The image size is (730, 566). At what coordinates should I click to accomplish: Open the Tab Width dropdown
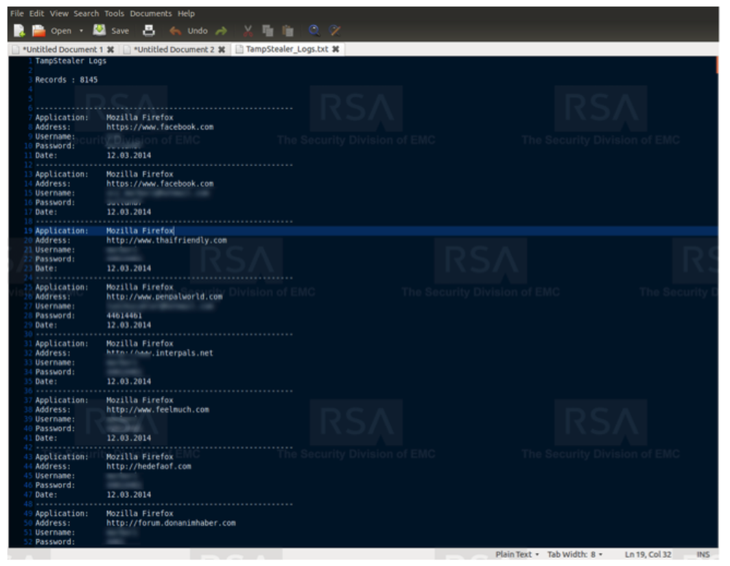click(x=575, y=554)
